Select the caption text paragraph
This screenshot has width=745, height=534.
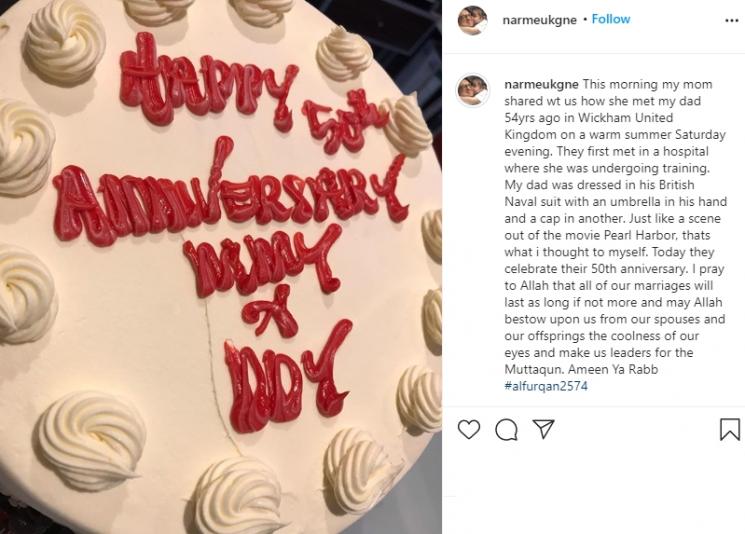coord(615,235)
